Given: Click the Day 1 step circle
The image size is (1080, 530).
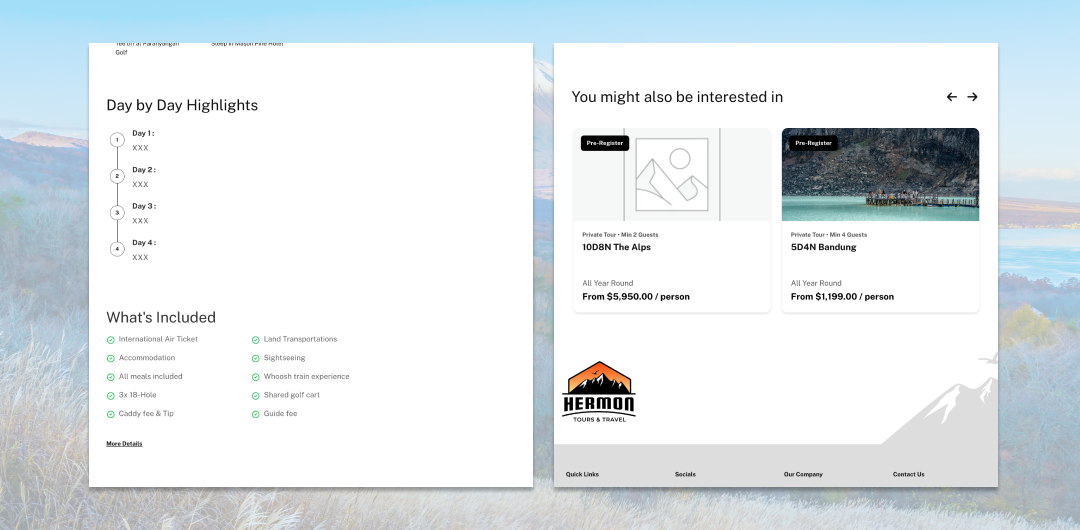Looking at the screenshot, I should [x=117, y=140].
